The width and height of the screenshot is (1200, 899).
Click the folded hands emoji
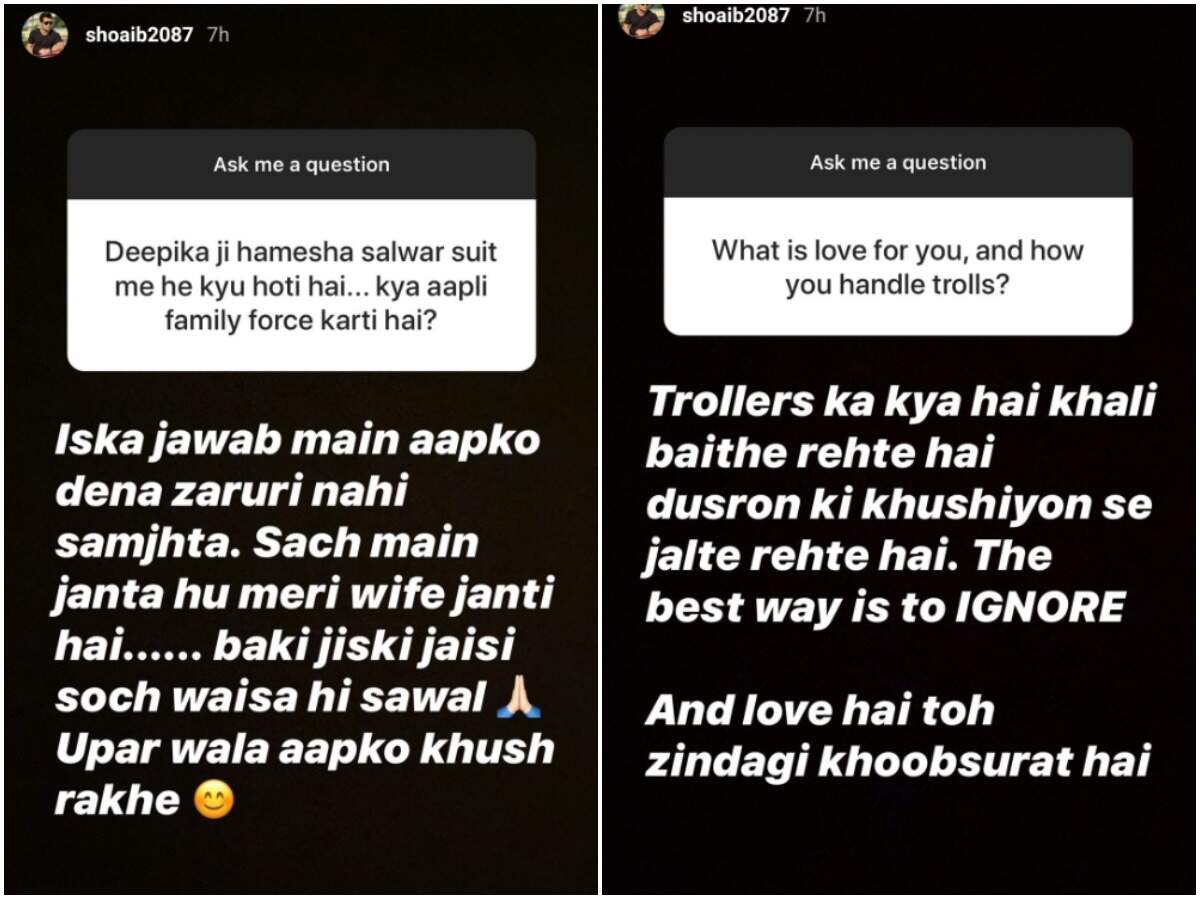click(518, 699)
